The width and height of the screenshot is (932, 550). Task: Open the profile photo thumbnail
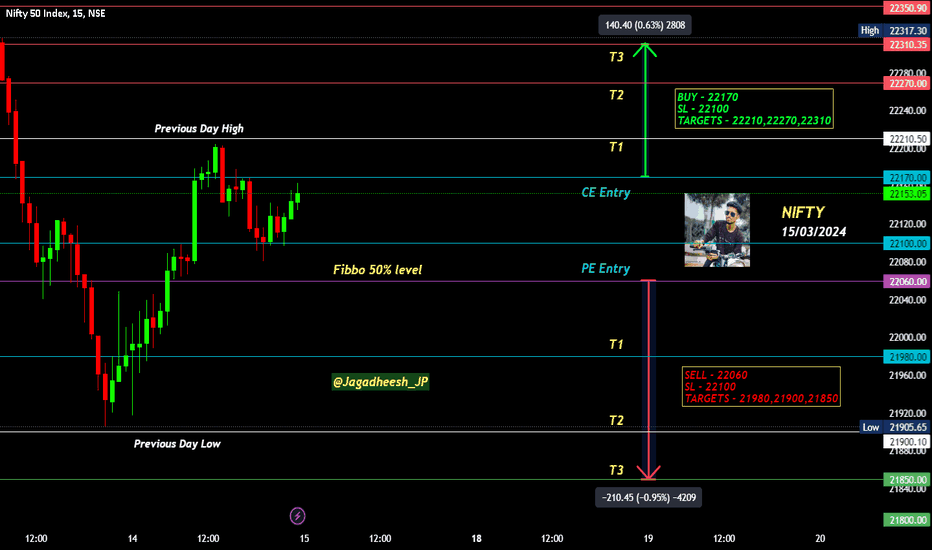[717, 230]
